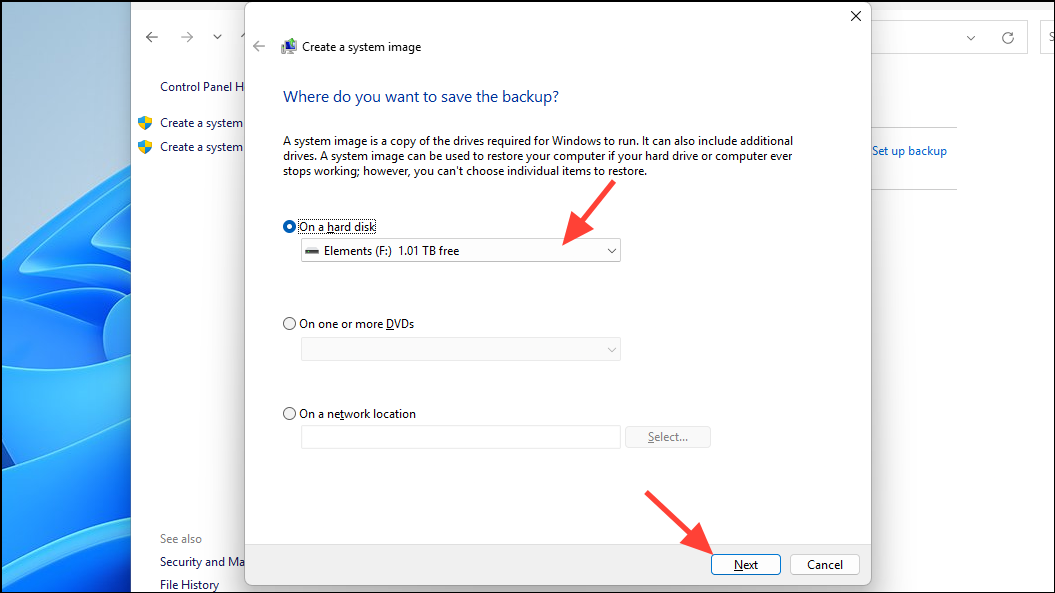Open the Set up backup link

point(908,150)
